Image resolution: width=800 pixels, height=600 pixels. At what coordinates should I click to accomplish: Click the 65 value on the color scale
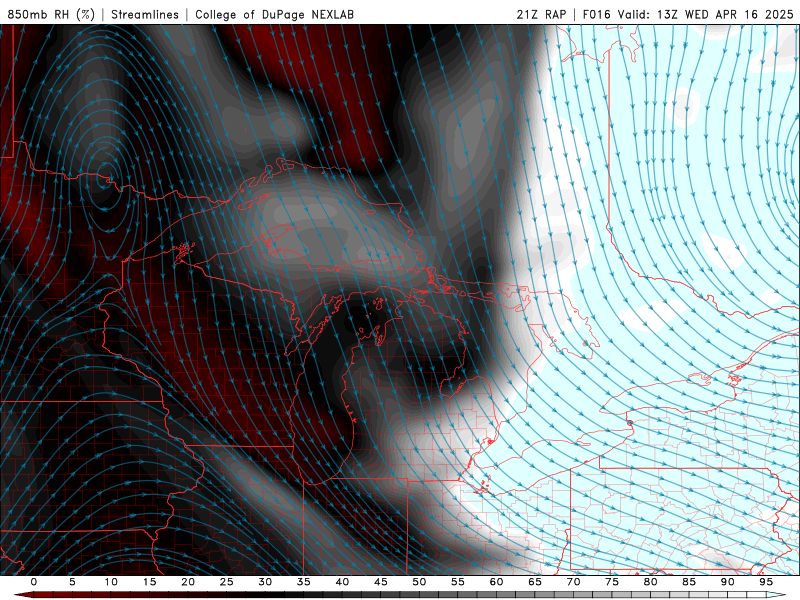[535, 582]
